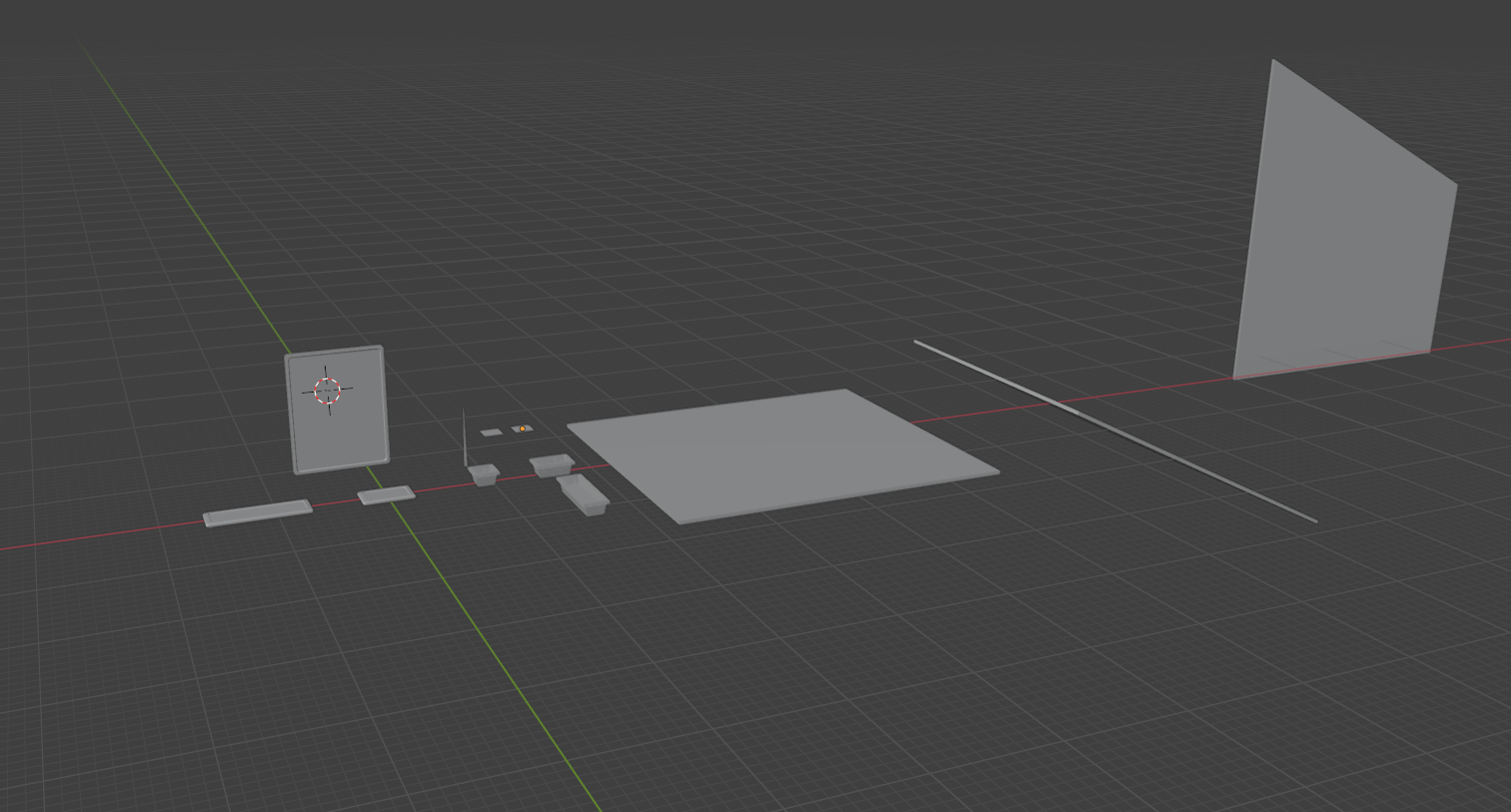Select the elongated rectangular tray beside the large plane
1511x812 pixels.
[584, 494]
